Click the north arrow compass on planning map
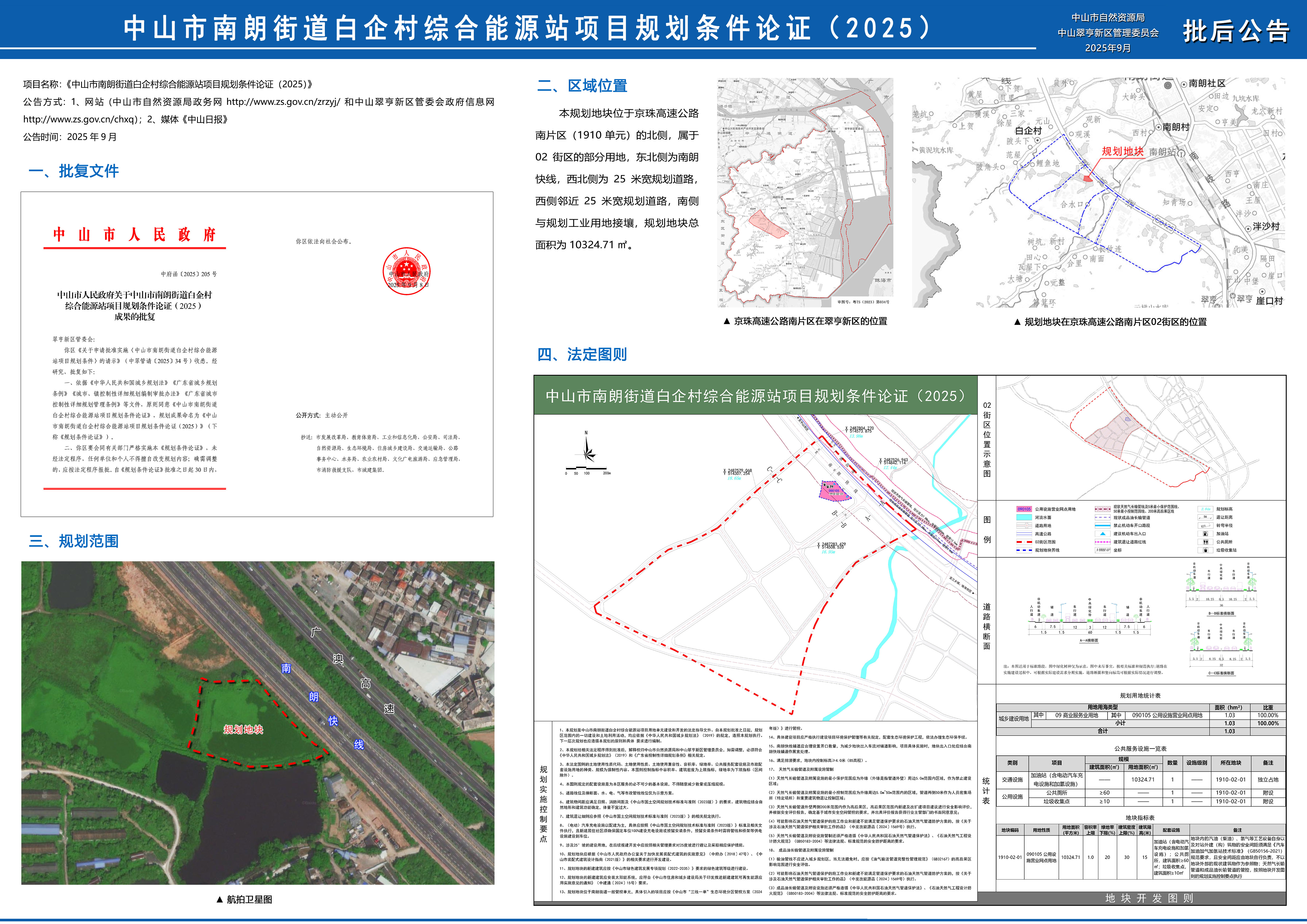1307x924 pixels. tap(587, 452)
